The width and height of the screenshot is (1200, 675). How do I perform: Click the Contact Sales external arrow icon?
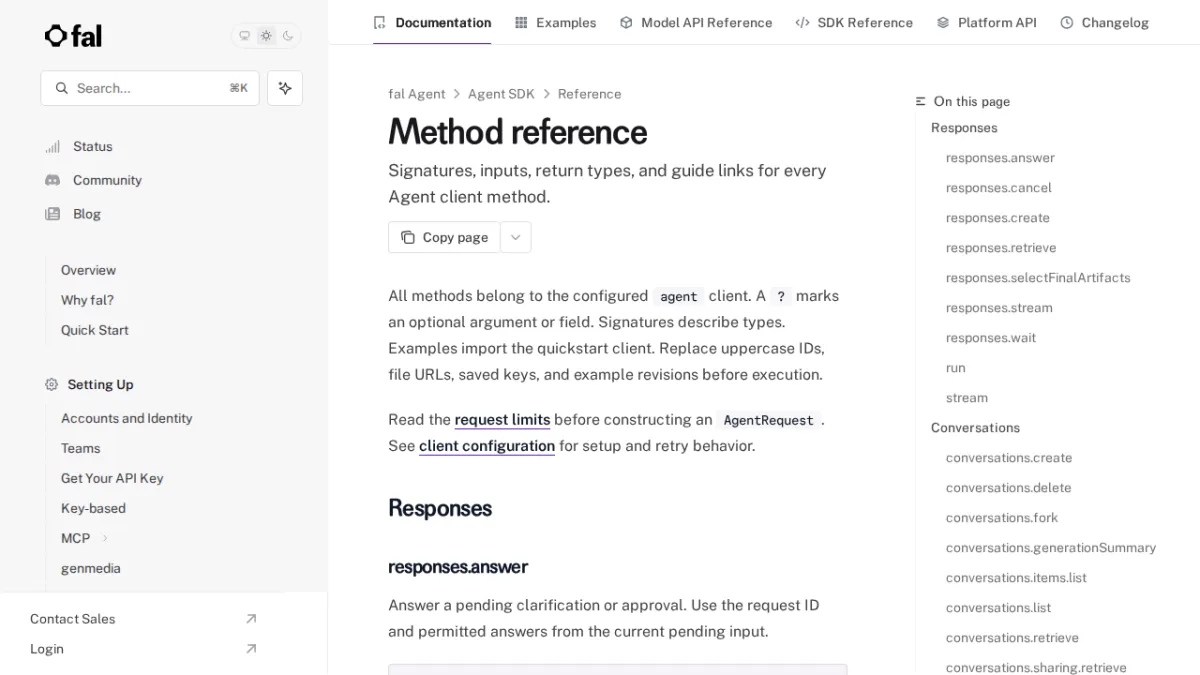[x=251, y=619]
